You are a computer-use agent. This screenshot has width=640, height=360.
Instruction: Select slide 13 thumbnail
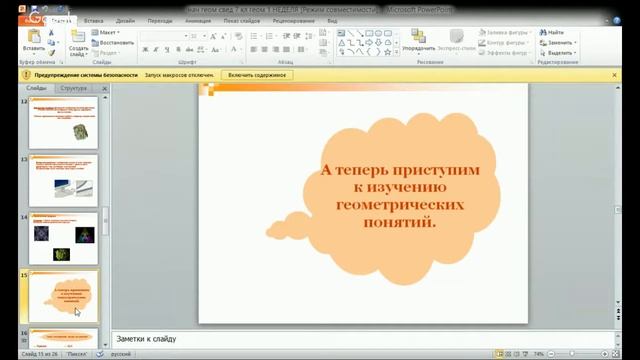click(x=63, y=180)
